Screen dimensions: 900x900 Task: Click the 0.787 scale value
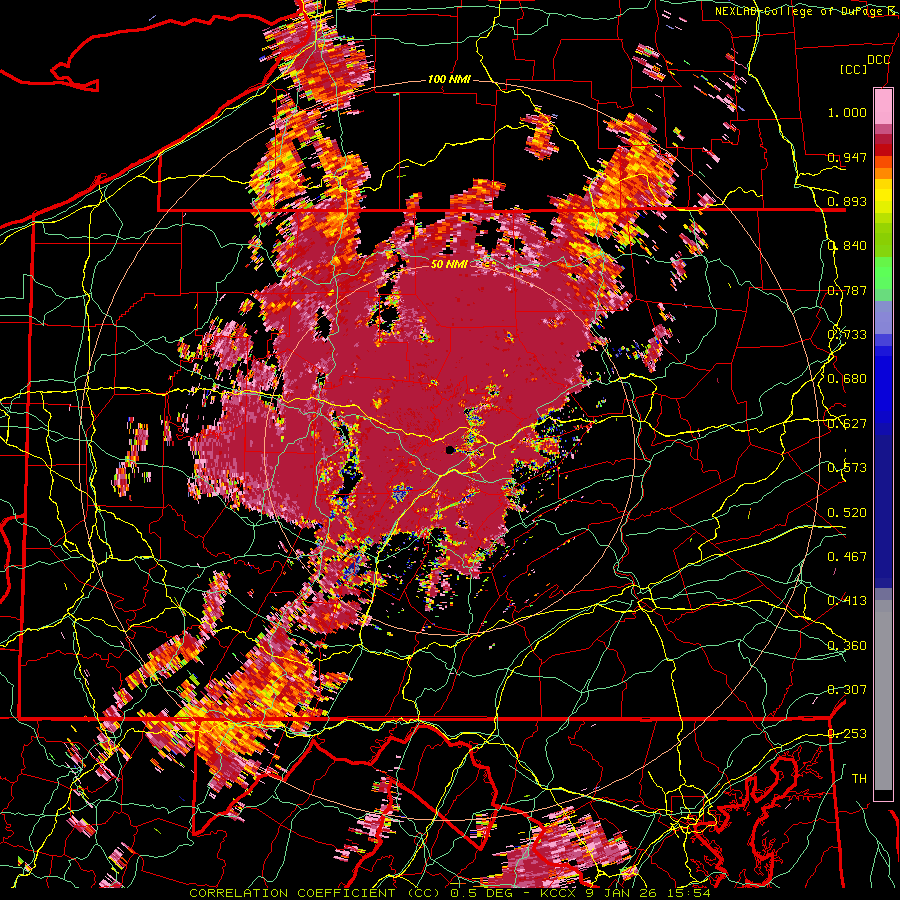[847, 290]
